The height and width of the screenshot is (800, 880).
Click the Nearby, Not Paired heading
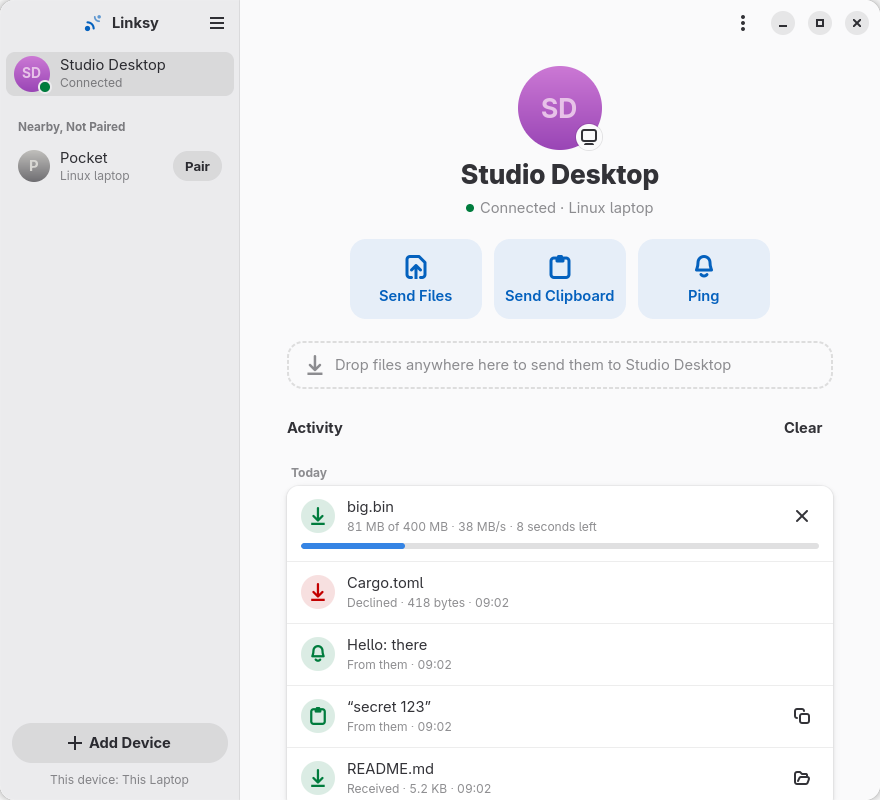click(71, 127)
